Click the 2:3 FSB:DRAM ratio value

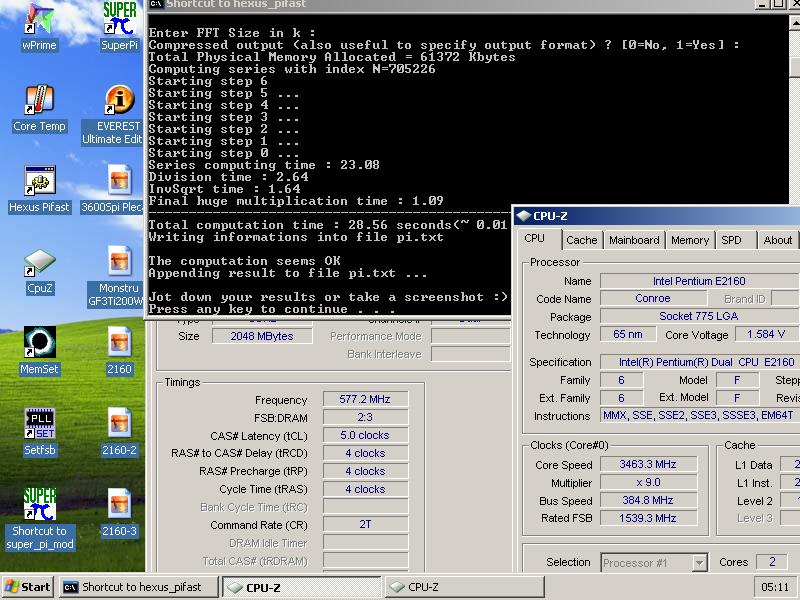(365, 417)
